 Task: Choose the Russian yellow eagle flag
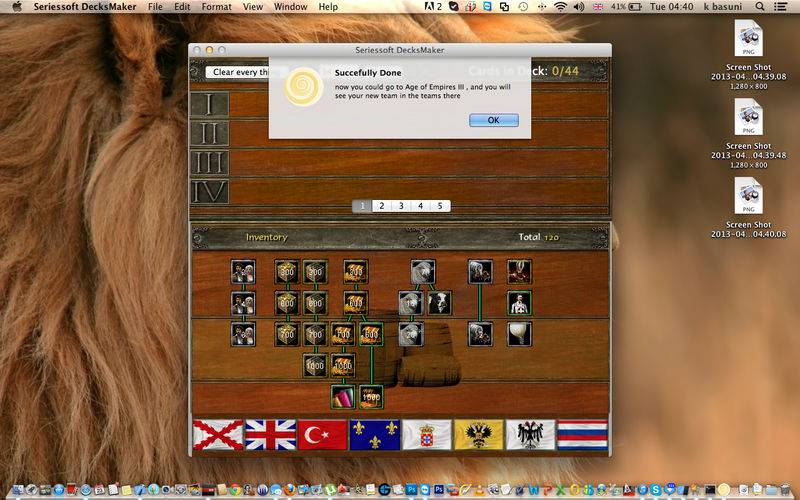tap(479, 435)
